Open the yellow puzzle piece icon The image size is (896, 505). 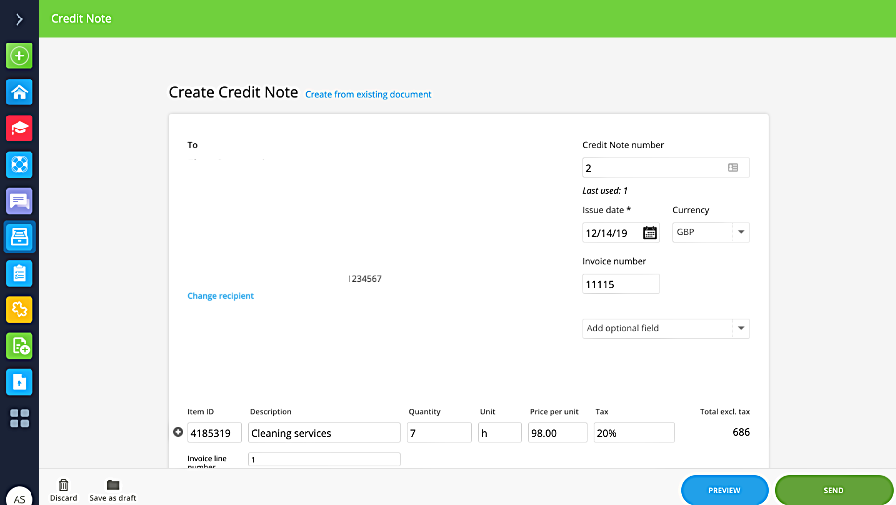pos(19,309)
